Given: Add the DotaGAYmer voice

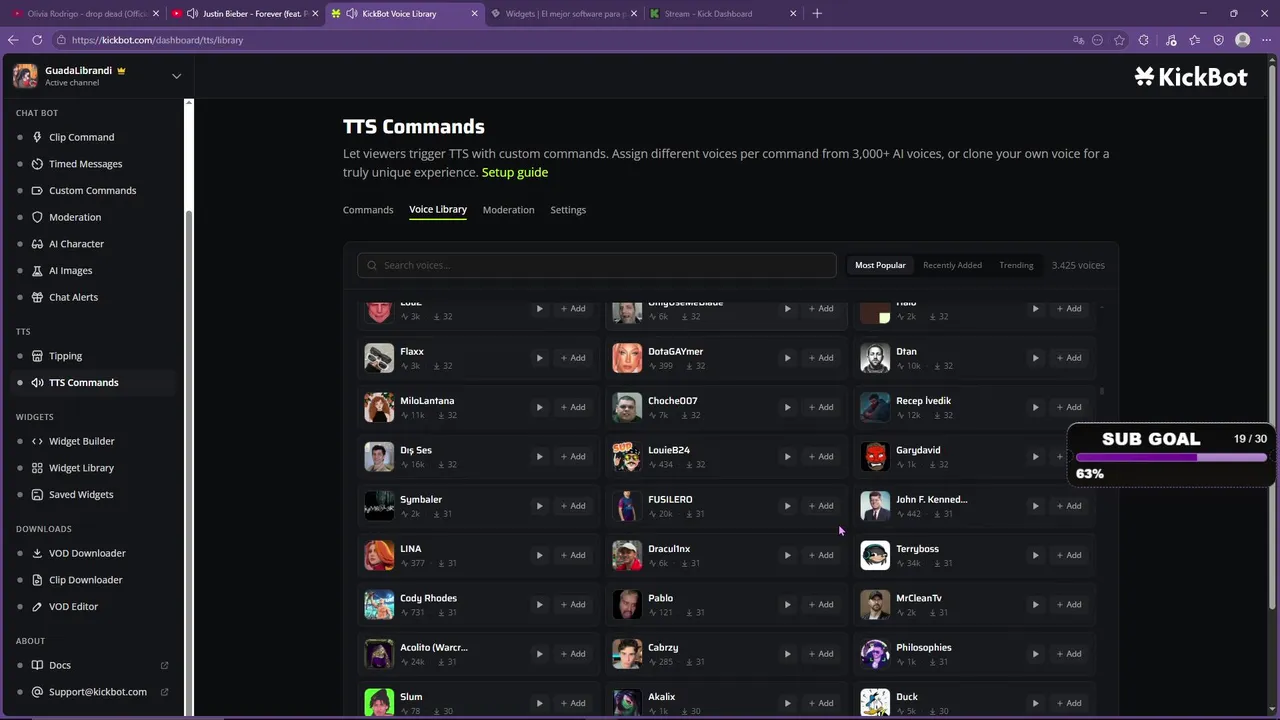Looking at the screenshot, I should coord(821,358).
